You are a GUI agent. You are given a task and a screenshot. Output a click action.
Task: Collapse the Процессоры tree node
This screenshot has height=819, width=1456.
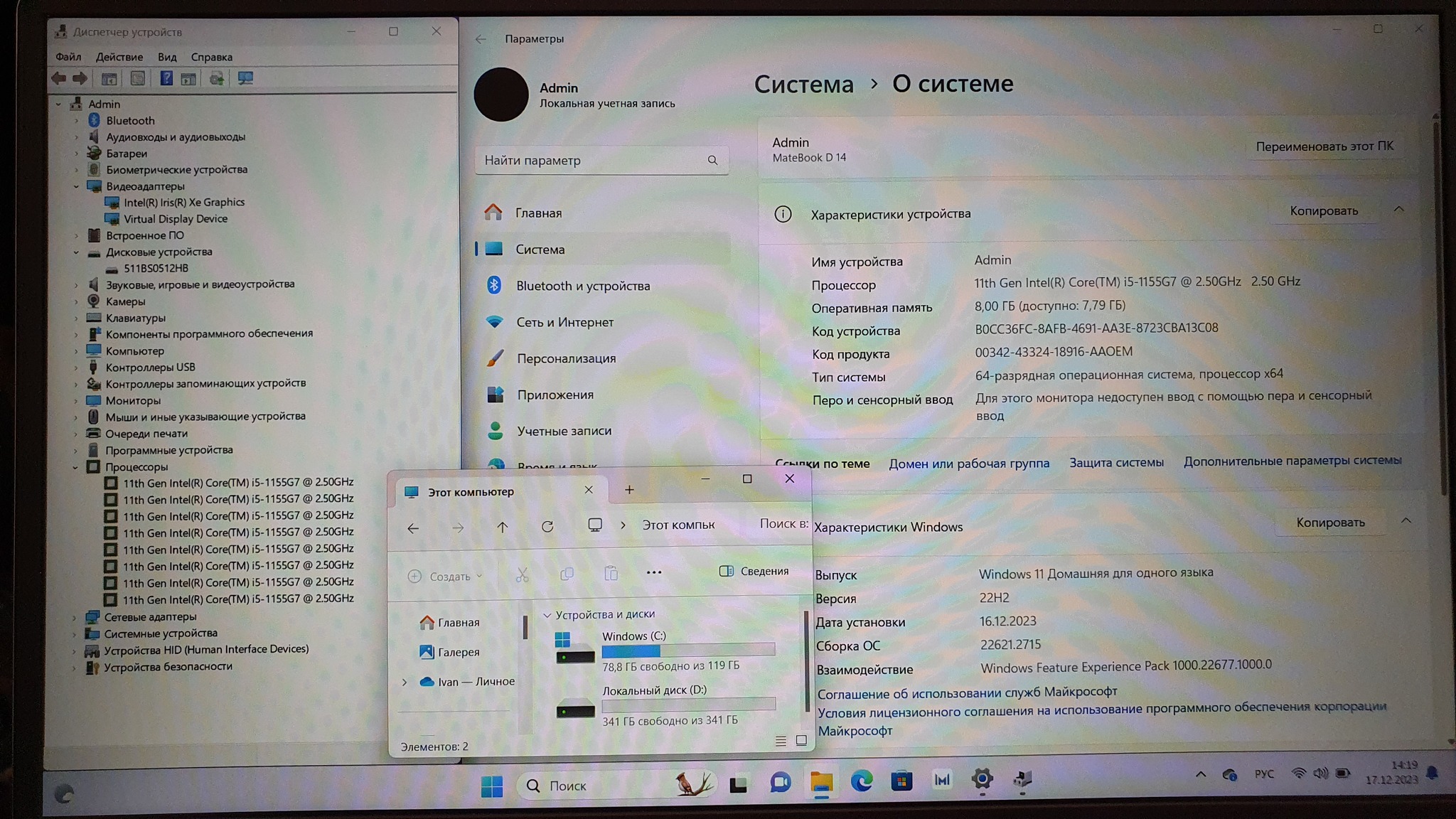[75, 467]
